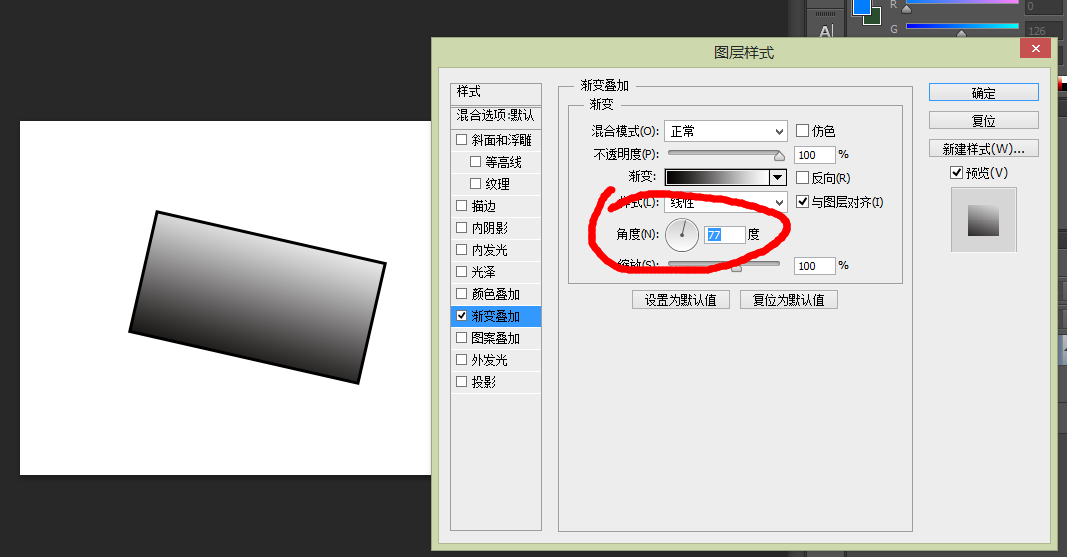
Task: Select the 投影 list entry label
Action: click(x=484, y=382)
